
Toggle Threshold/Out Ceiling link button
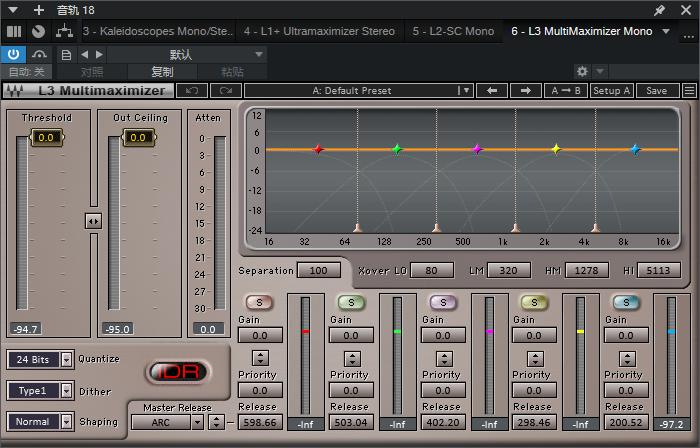click(x=93, y=221)
